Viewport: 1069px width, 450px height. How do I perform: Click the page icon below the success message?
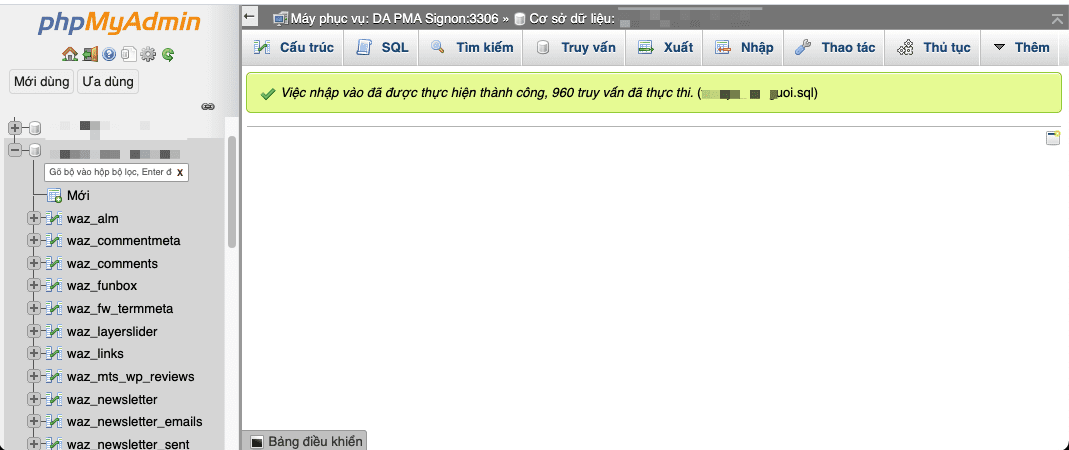tap(1052, 138)
